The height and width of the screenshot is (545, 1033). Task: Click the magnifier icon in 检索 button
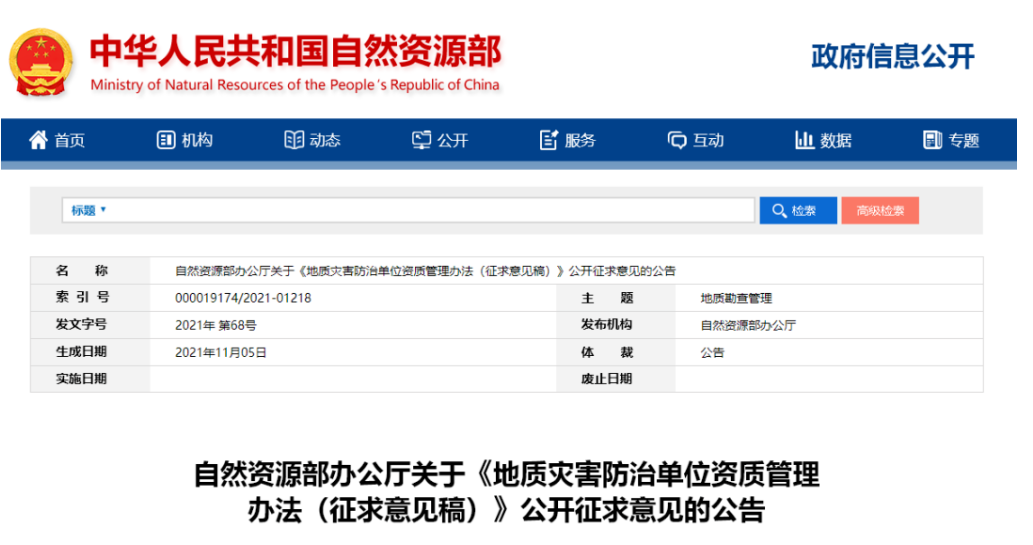coord(779,211)
